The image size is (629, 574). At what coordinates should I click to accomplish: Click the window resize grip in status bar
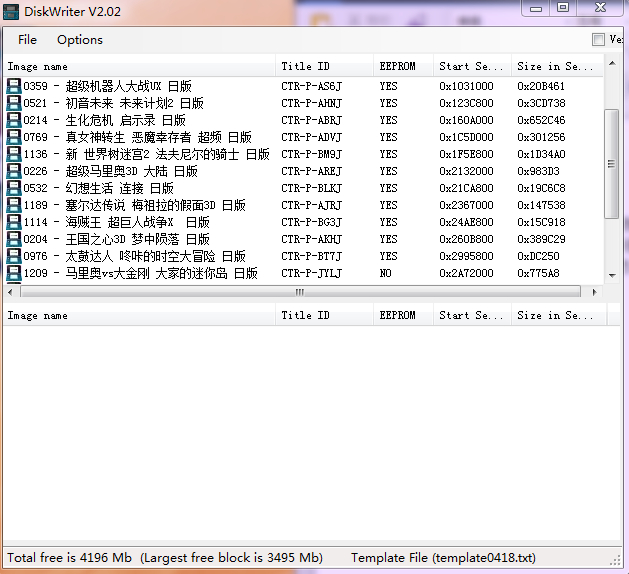click(x=615, y=561)
